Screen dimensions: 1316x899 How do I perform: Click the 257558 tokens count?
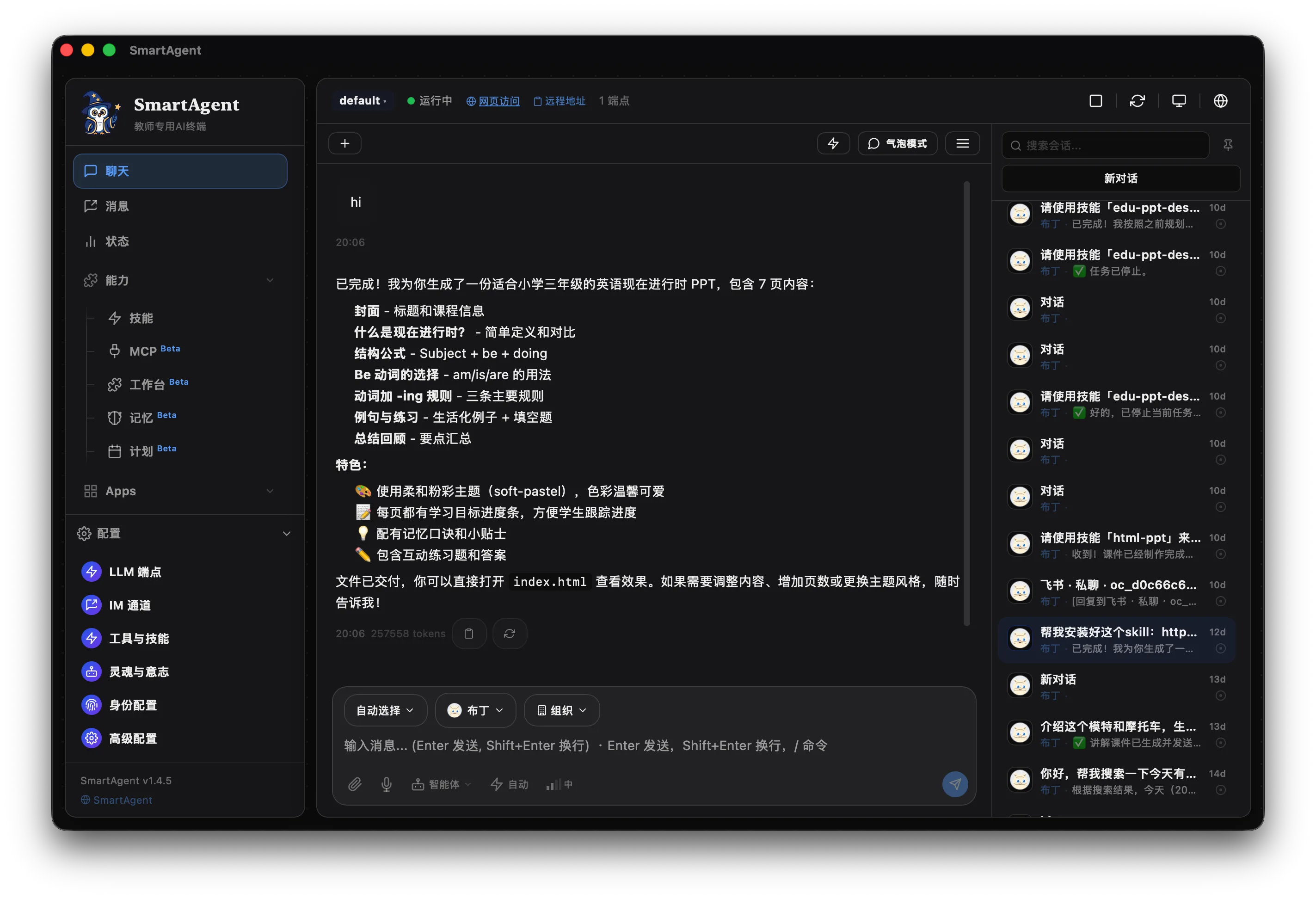pos(408,634)
